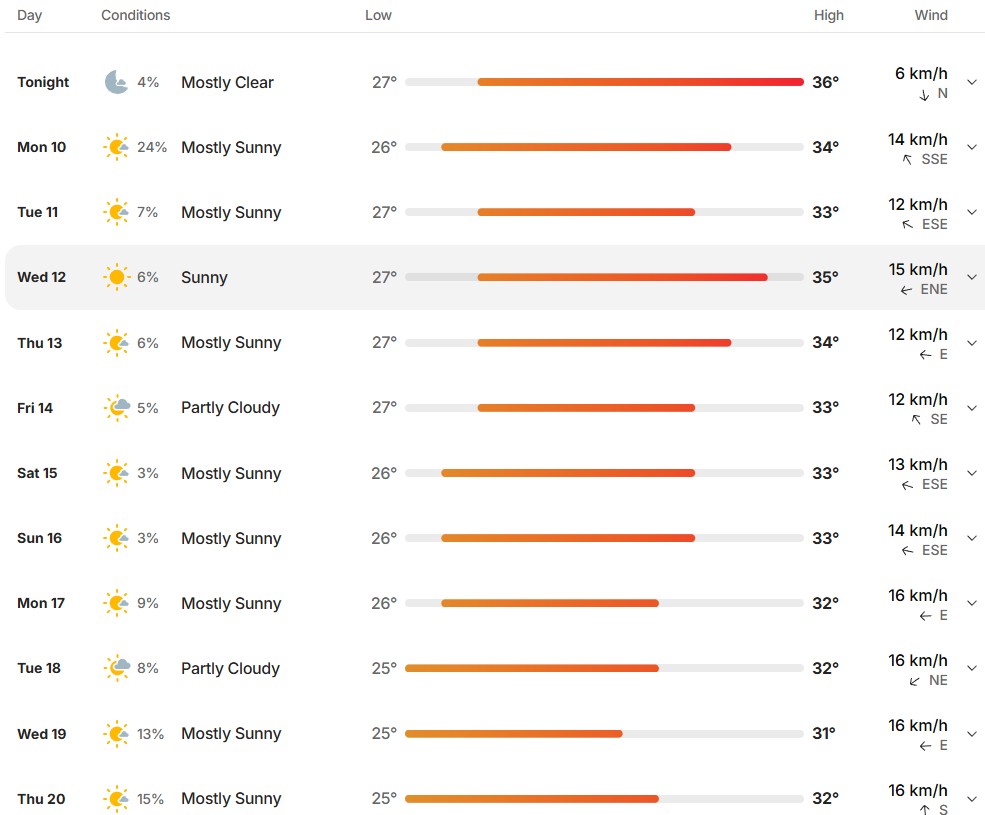
Task: Click the moon icon for Tonight
Action: [116, 82]
